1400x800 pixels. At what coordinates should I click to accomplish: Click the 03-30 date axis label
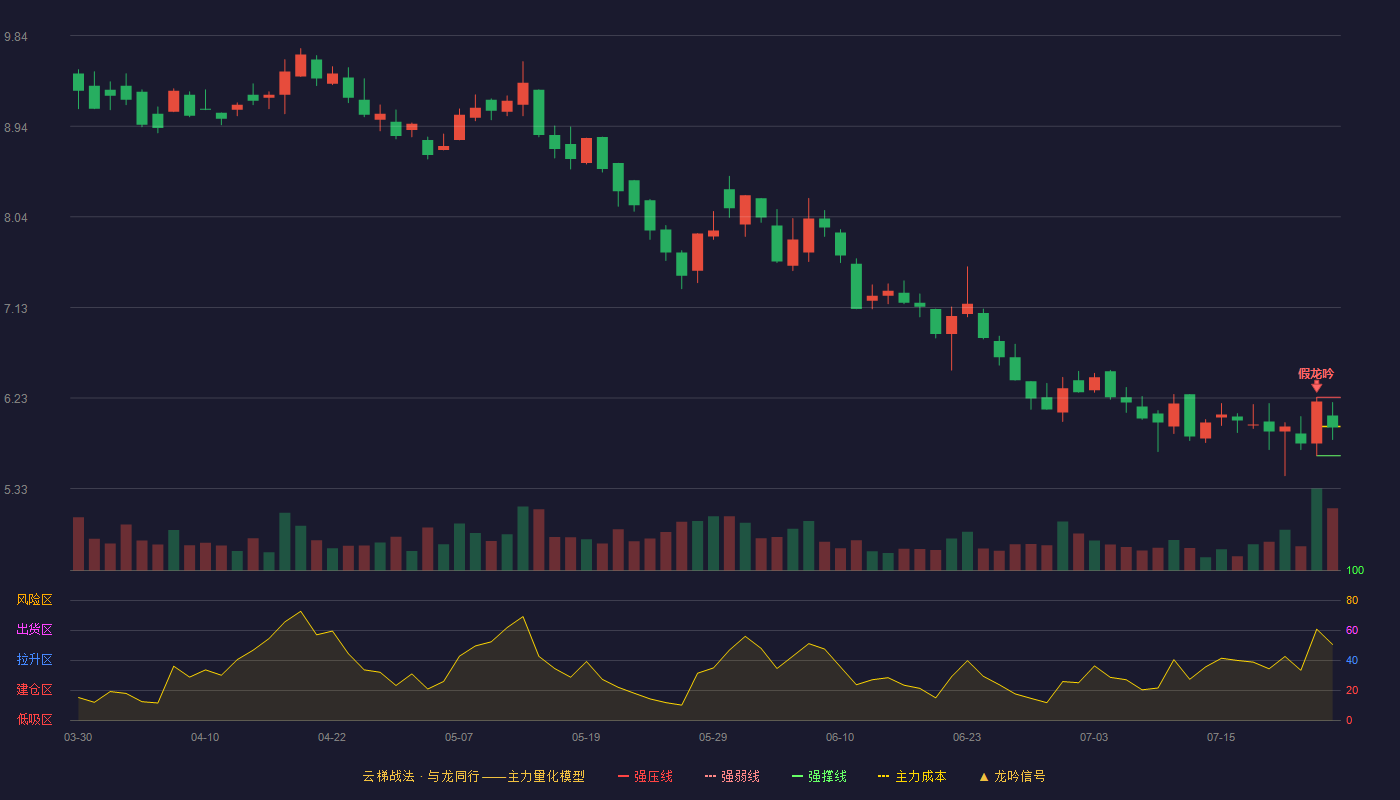click(x=78, y=737)
